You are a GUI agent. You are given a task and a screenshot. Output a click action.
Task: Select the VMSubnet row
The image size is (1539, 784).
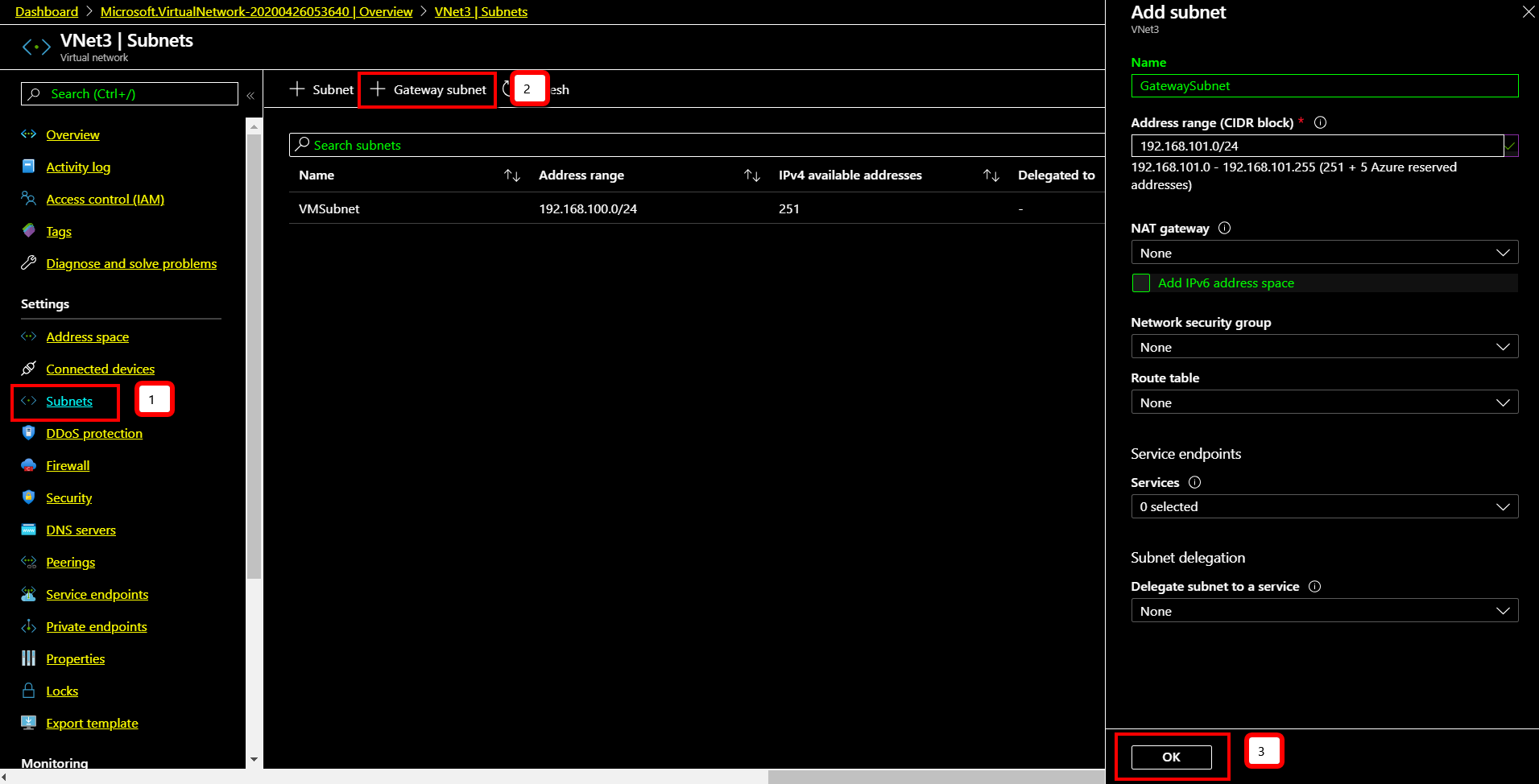coord(697,208)
